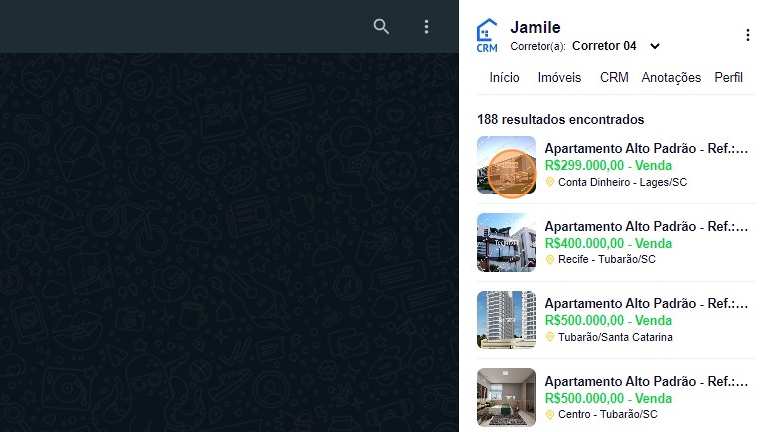Viewport: 774px width, 432px height.
Task: Click location pin icon beside Tubarão/Santa Catarina
Action: tap(550, 337)
